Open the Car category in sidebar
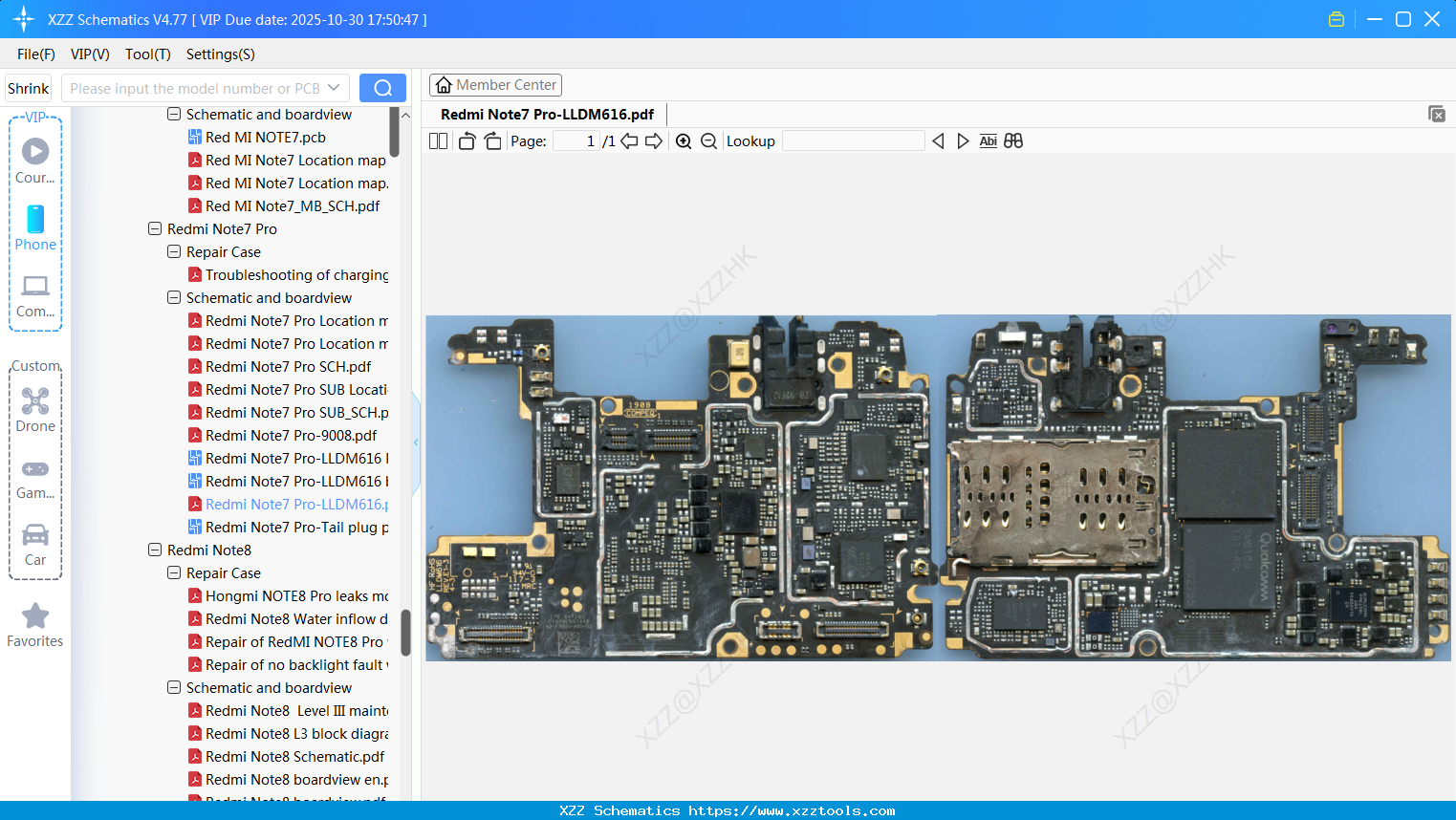 (35, 544)
